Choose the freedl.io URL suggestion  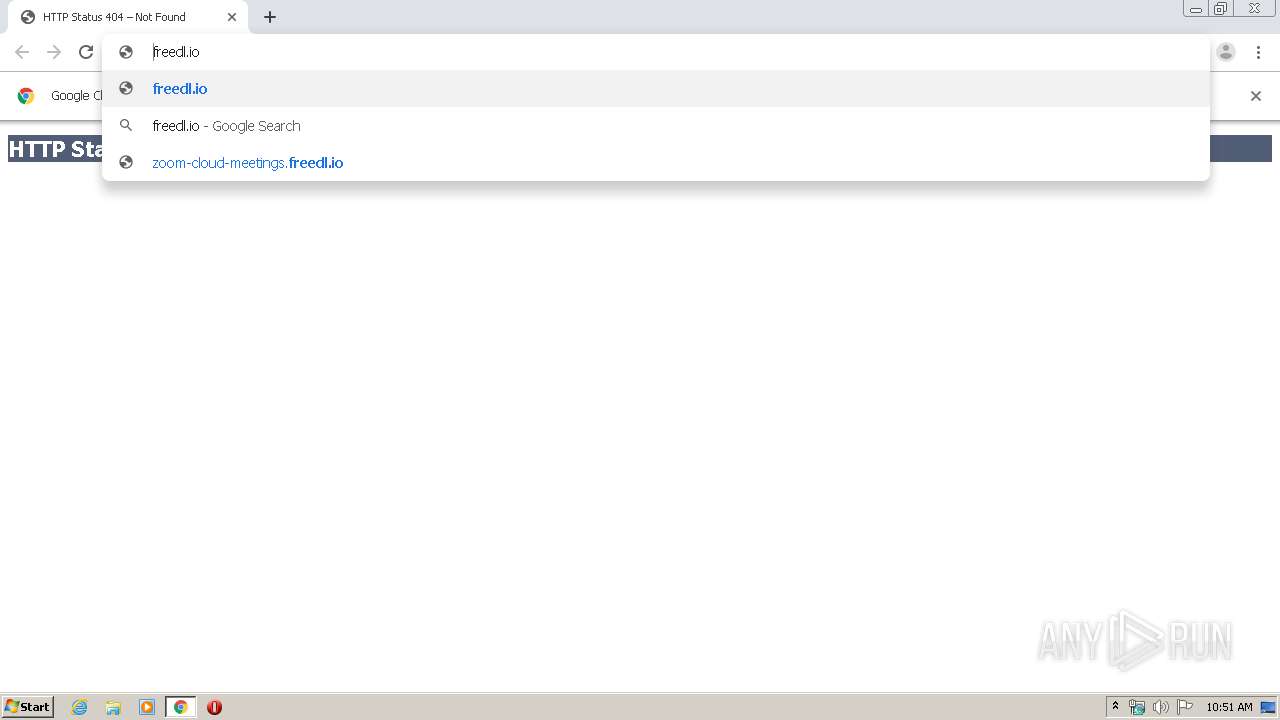[x=656, y=88]
